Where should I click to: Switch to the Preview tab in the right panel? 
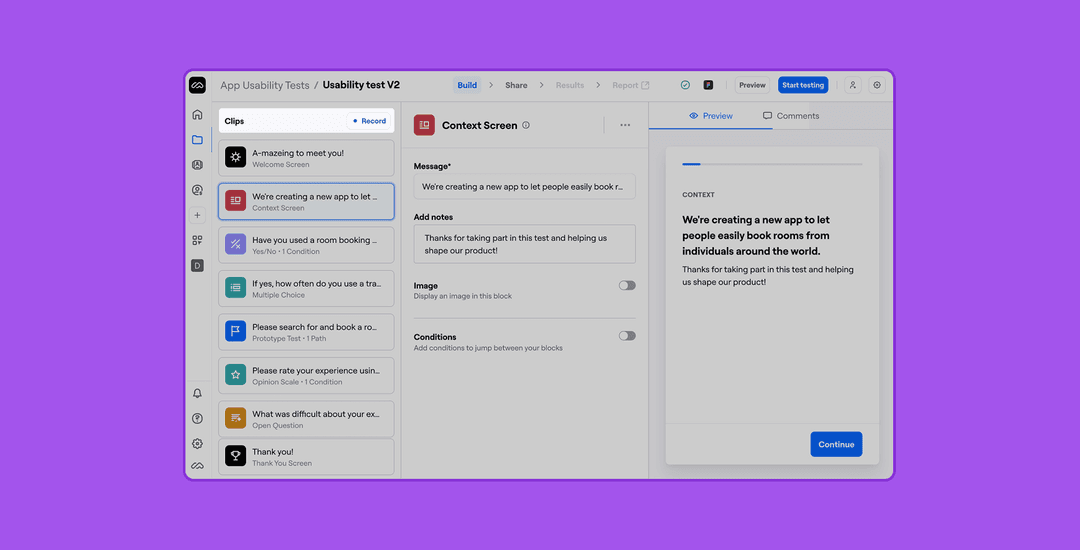[711, 116]
